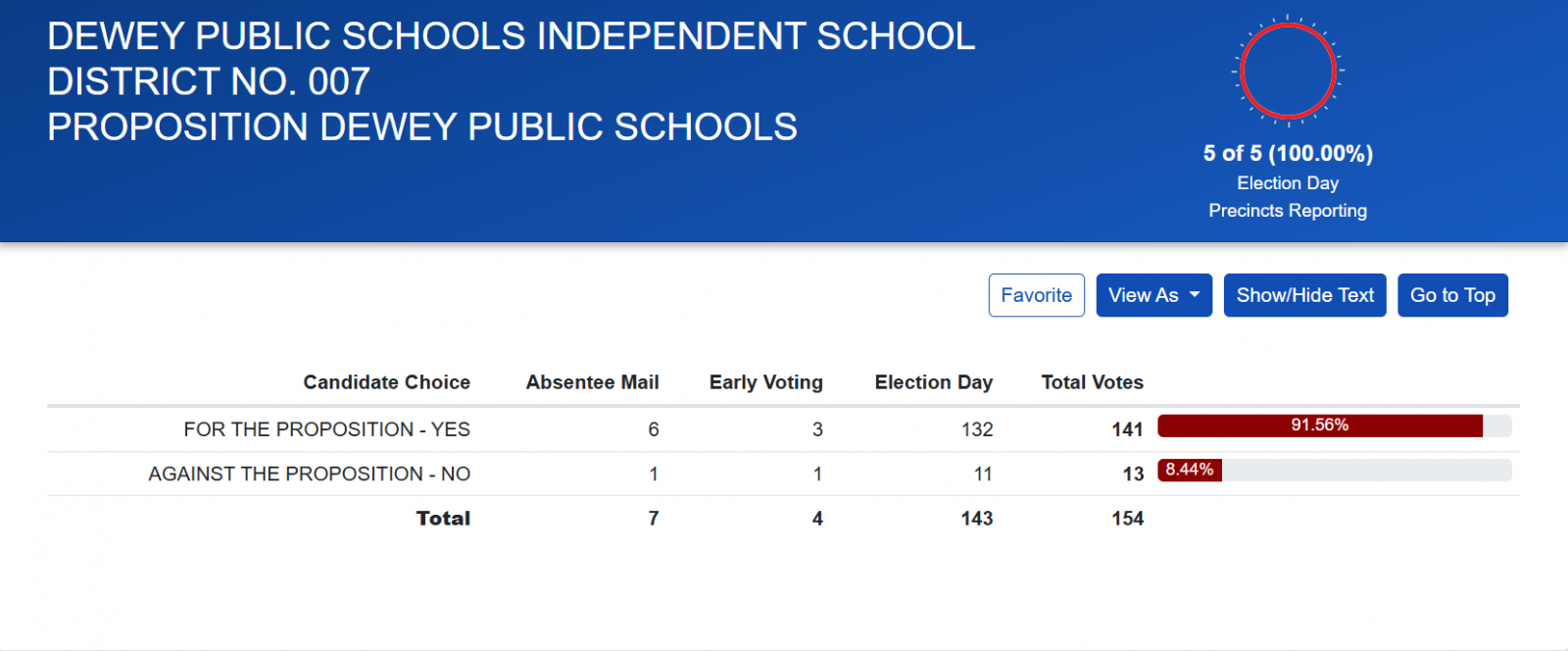Click the View As caret arrow

pos(1195,295)
